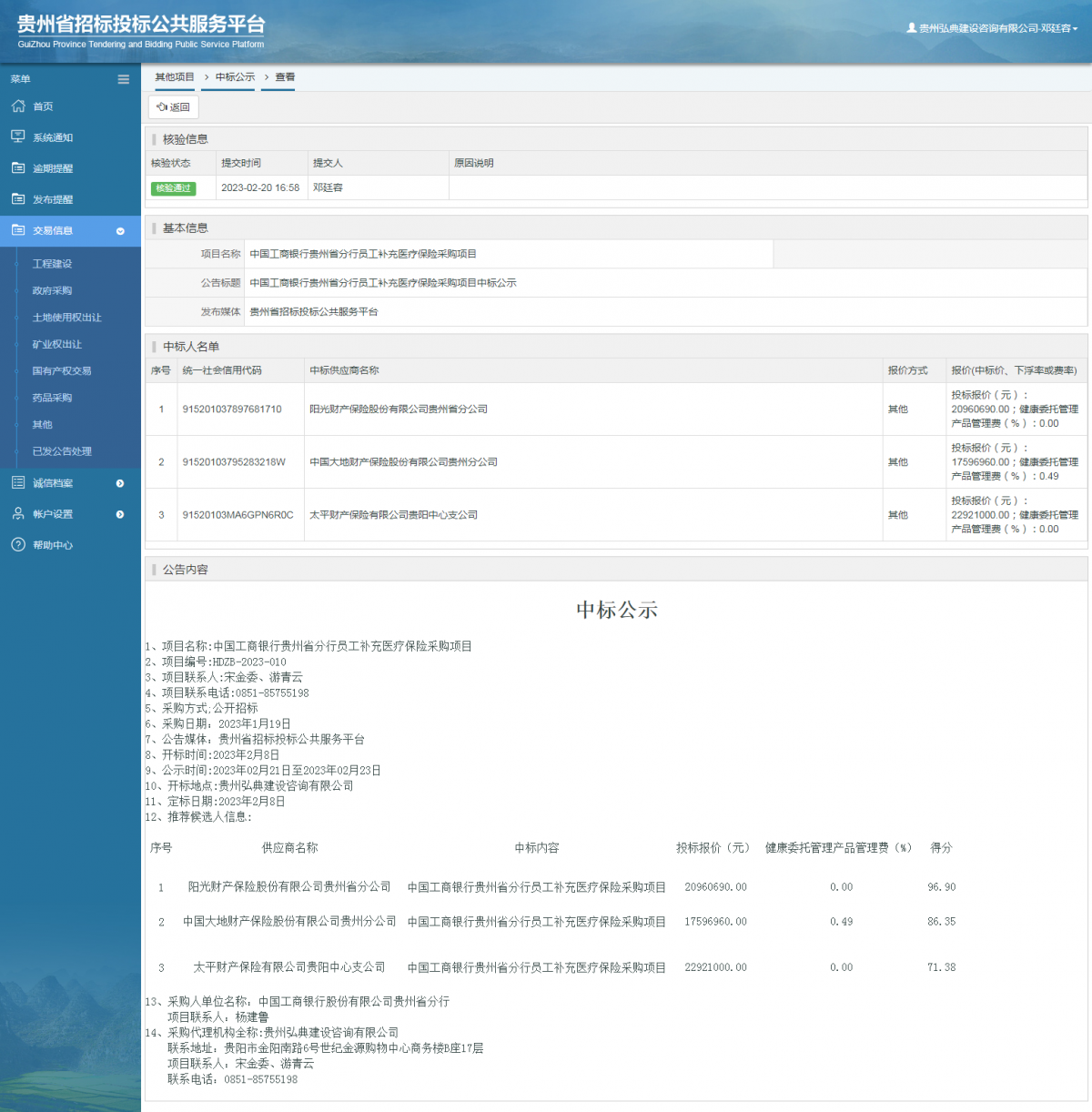1092x1112 pixels.
Task: Click submitter name 邓廷容 in table
Action: 328,188
